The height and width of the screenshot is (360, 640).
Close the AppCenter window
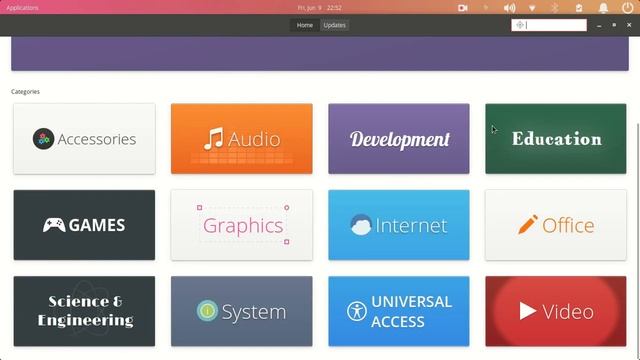pos(629,25)
